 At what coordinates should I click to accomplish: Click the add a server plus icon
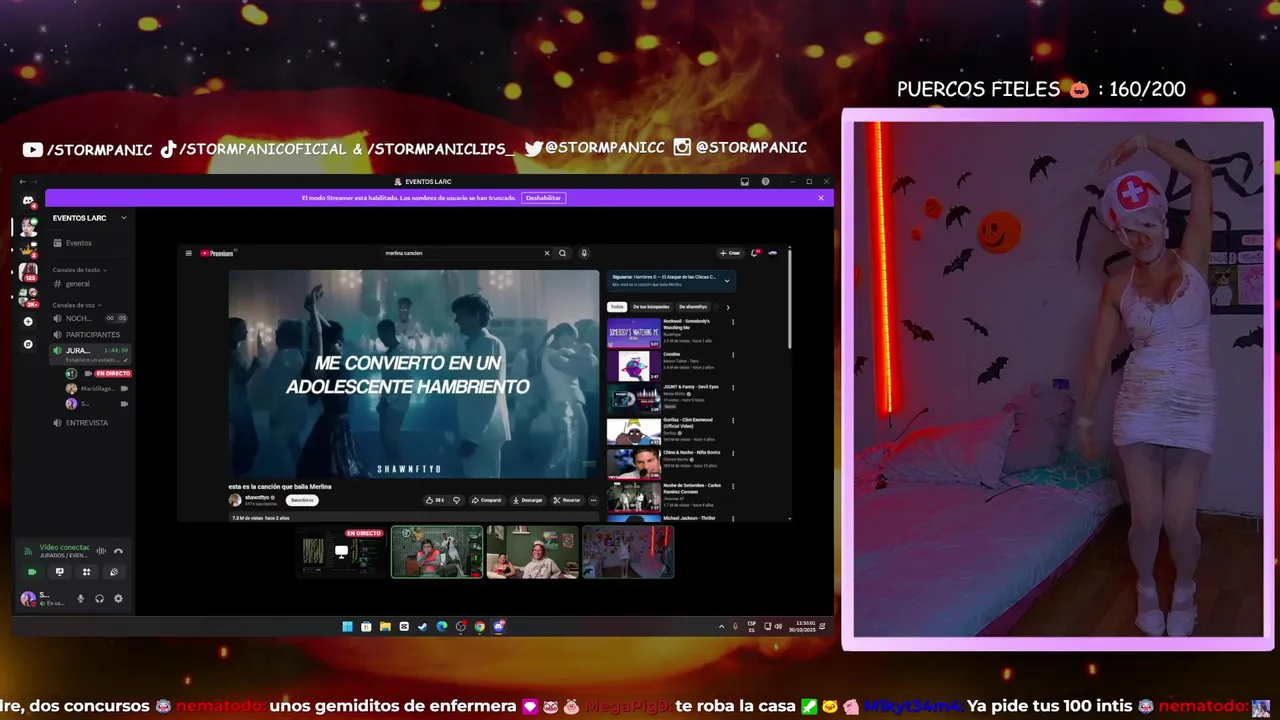click(x=28, y=321)
